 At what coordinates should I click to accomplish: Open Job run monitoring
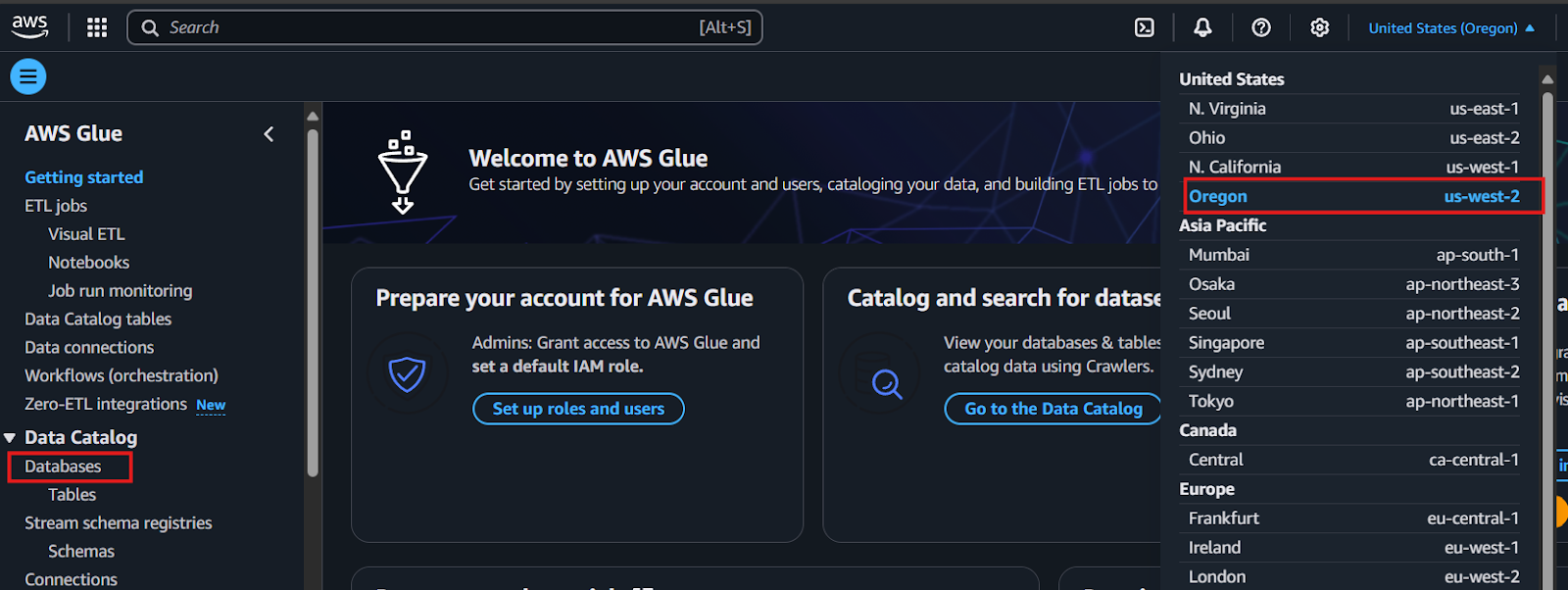click(x=120, y=291)
